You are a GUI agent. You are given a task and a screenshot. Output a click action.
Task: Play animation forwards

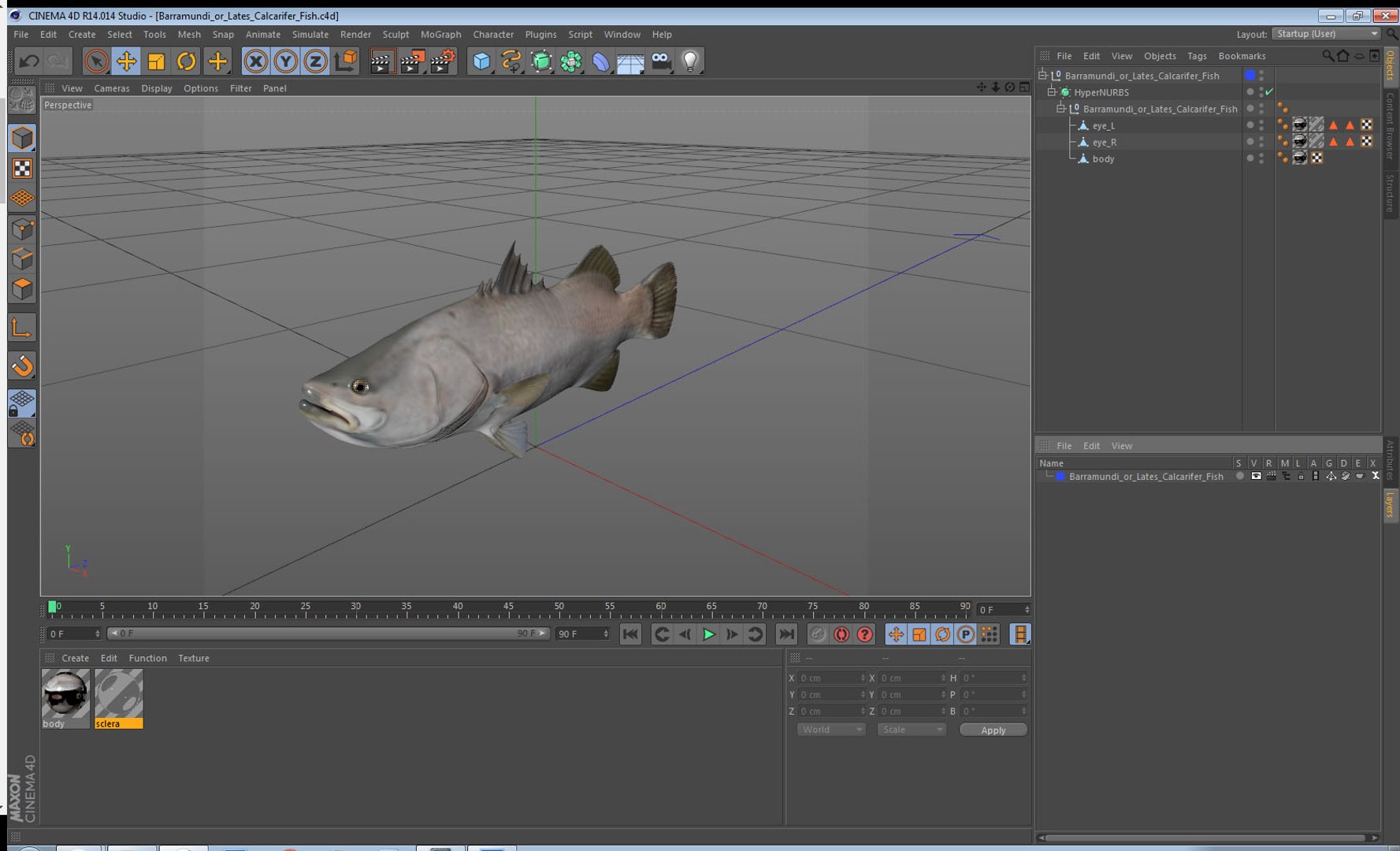tap(708, 634)
